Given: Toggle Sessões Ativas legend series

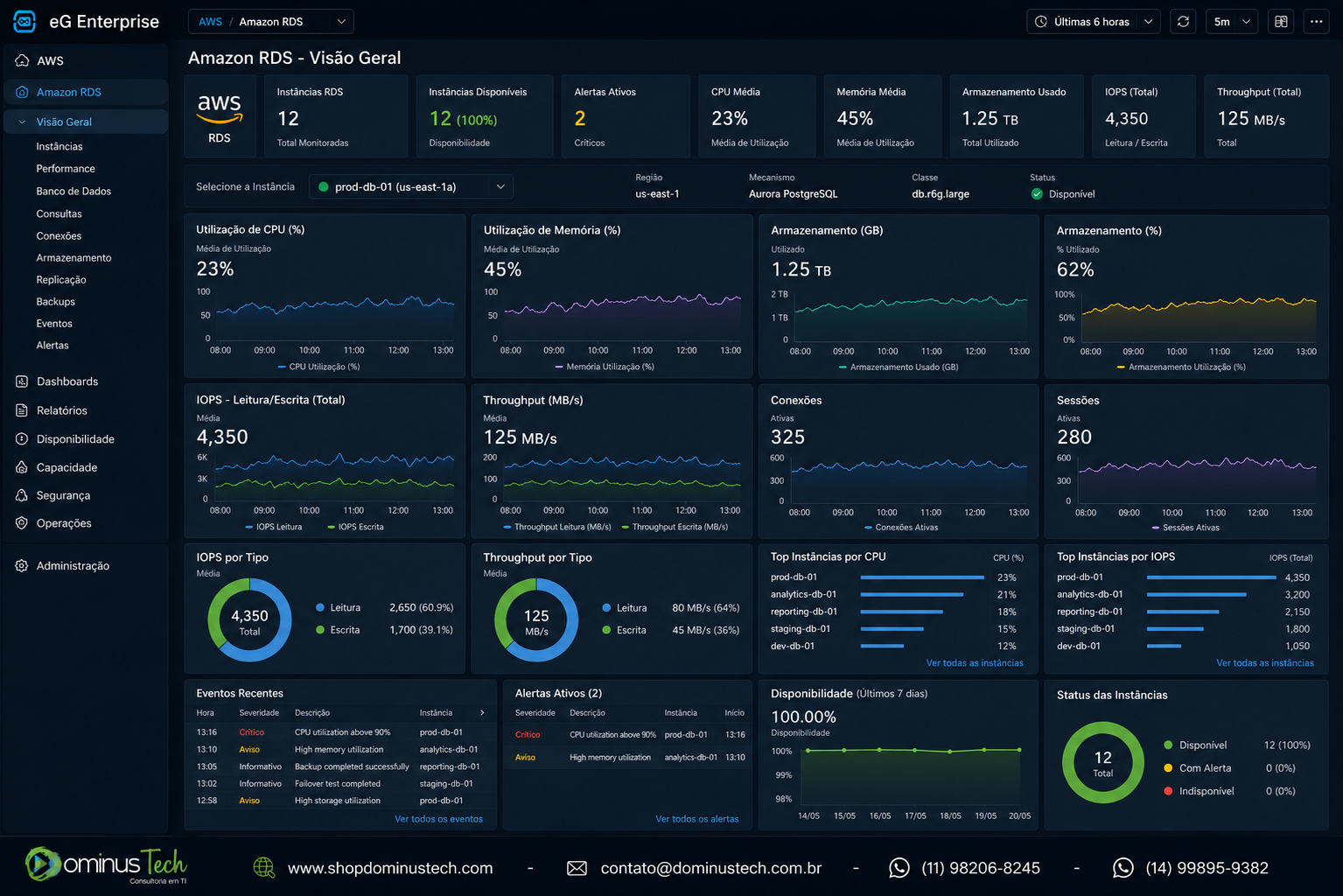Looking at the screenshot, I should pos(1186,528).
